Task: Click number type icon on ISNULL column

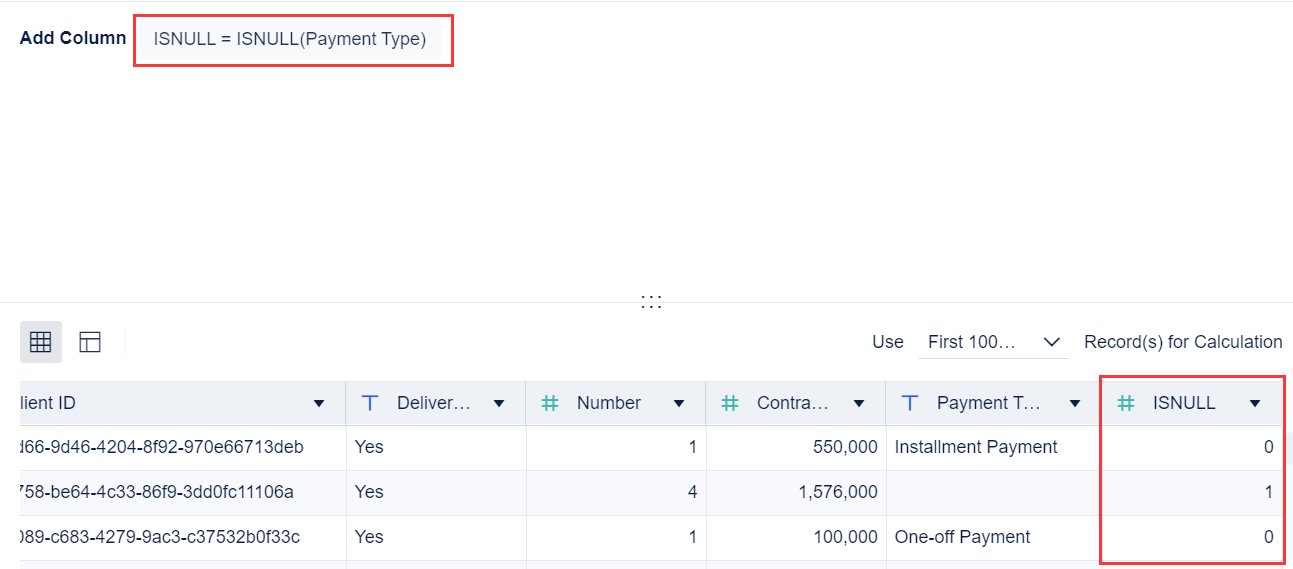Action: [1126, 403]
